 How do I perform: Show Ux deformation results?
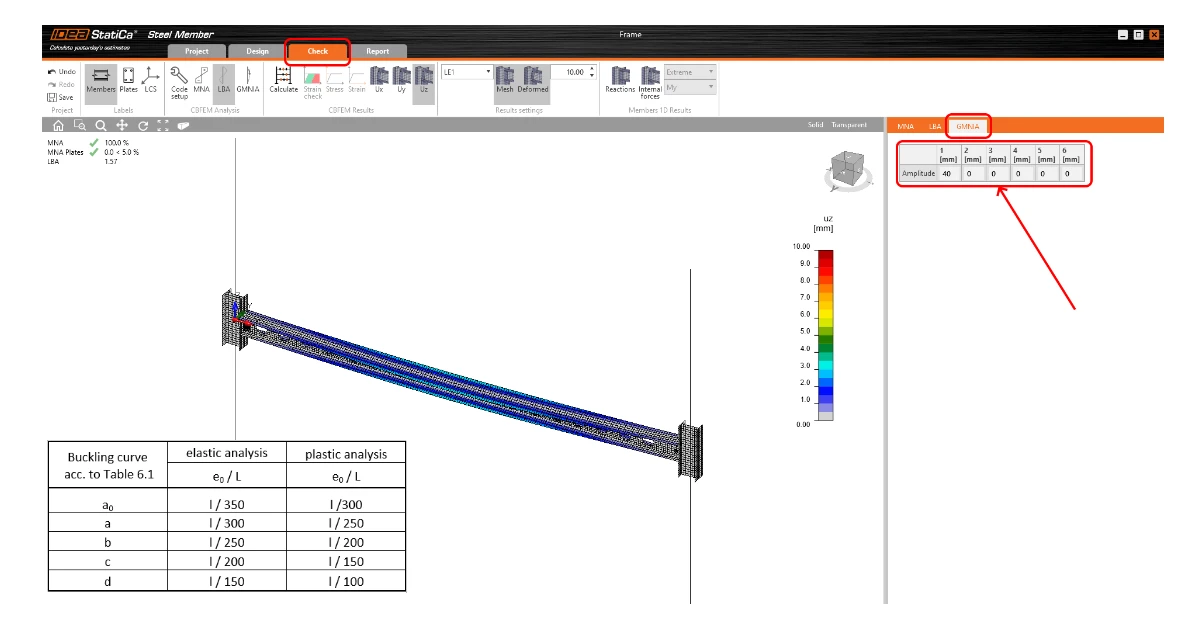pyautogui.click(x=379, y=80)
